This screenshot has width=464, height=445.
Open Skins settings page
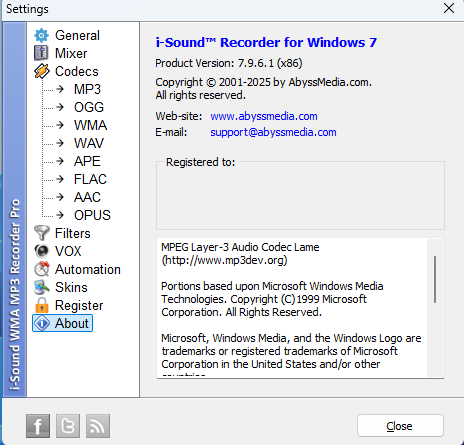(x=71, y=287)
